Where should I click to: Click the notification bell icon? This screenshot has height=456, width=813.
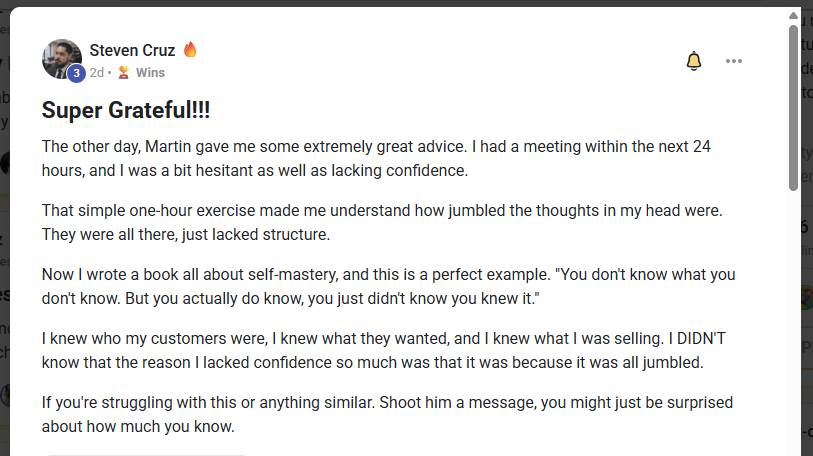tap(694, 61)
